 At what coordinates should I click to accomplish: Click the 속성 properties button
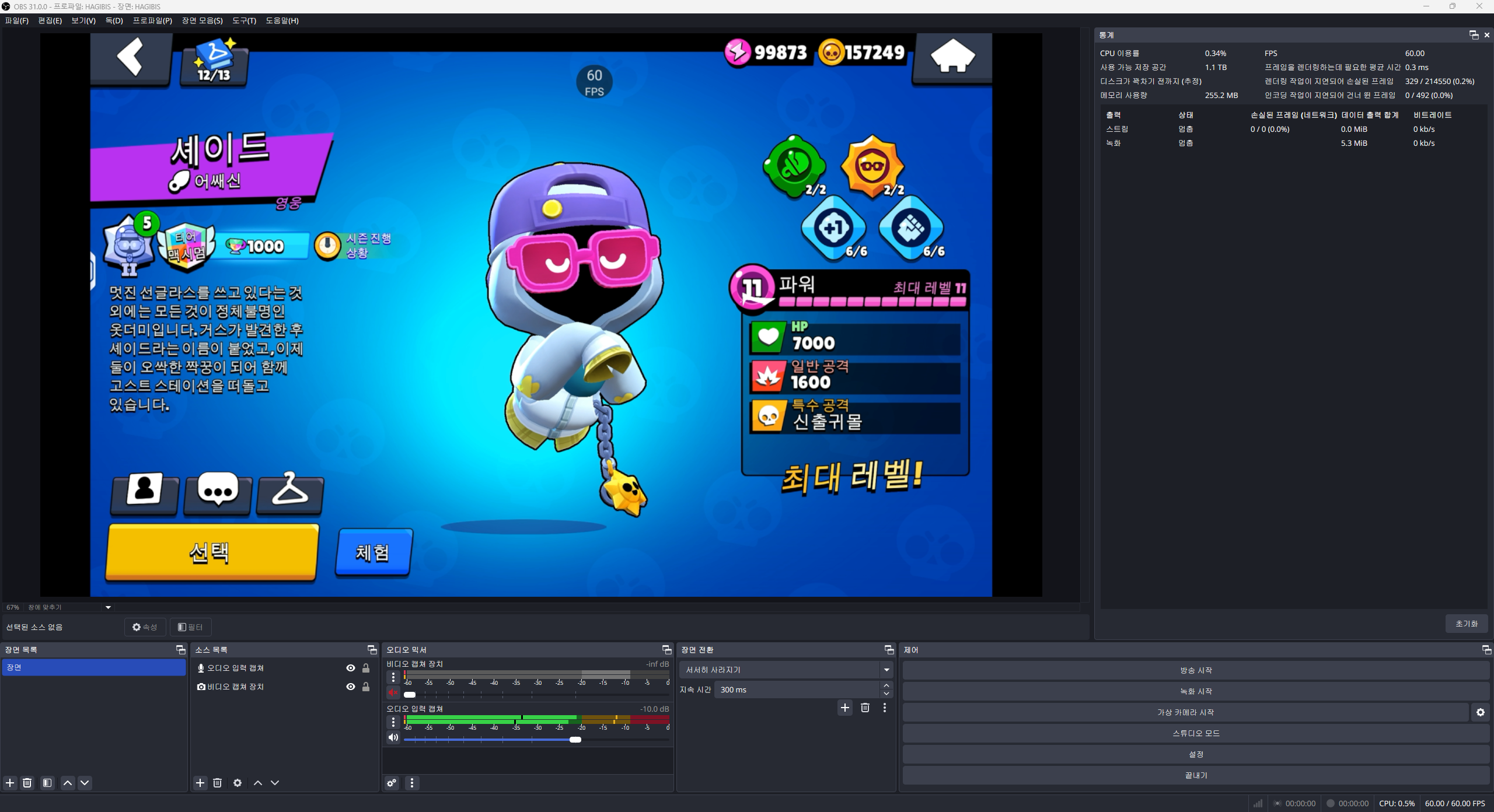145,627
